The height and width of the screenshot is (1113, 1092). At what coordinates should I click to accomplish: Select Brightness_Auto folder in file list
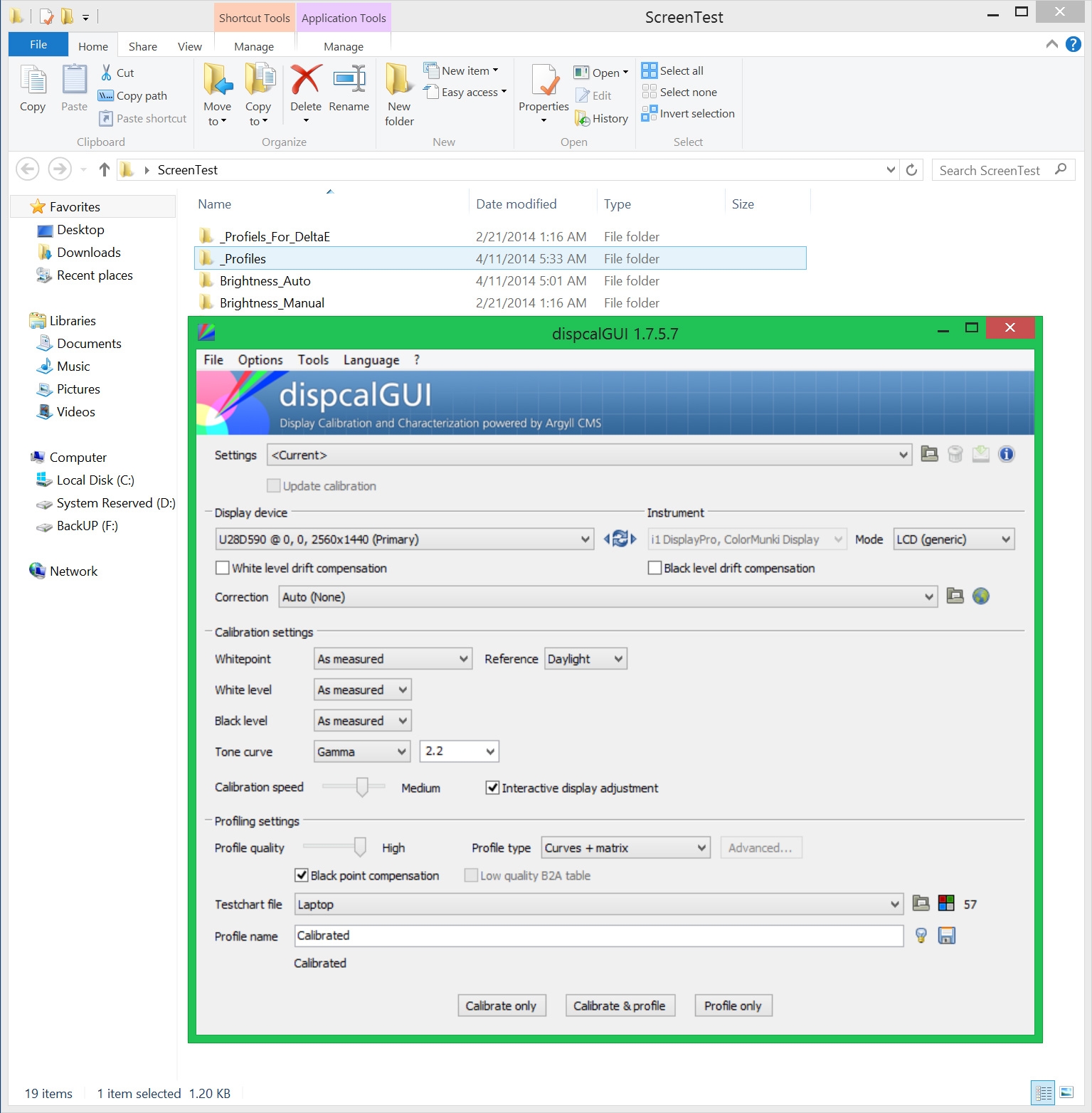500,280
